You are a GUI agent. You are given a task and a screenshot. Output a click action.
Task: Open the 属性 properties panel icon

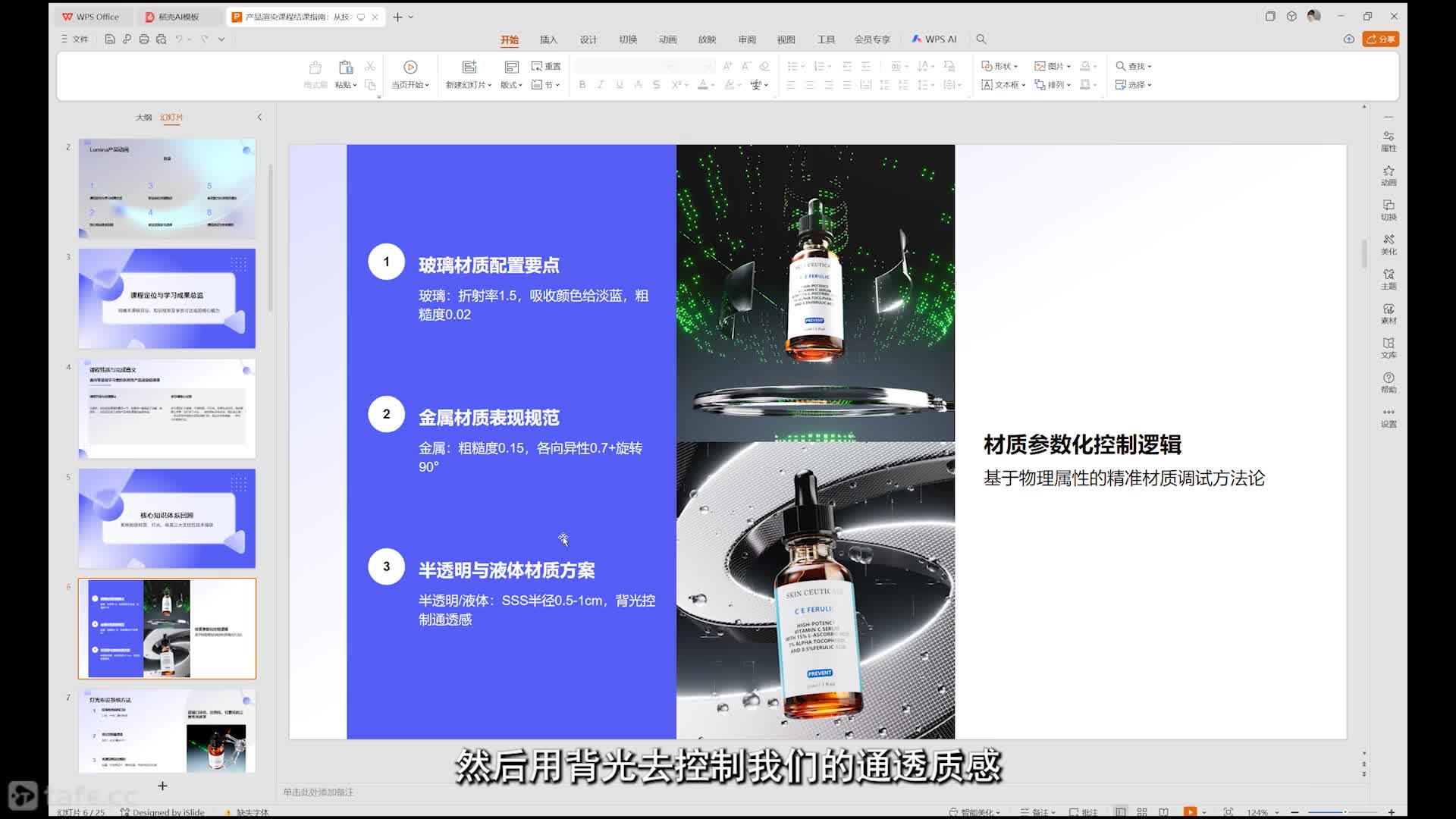click(1389, 141)
